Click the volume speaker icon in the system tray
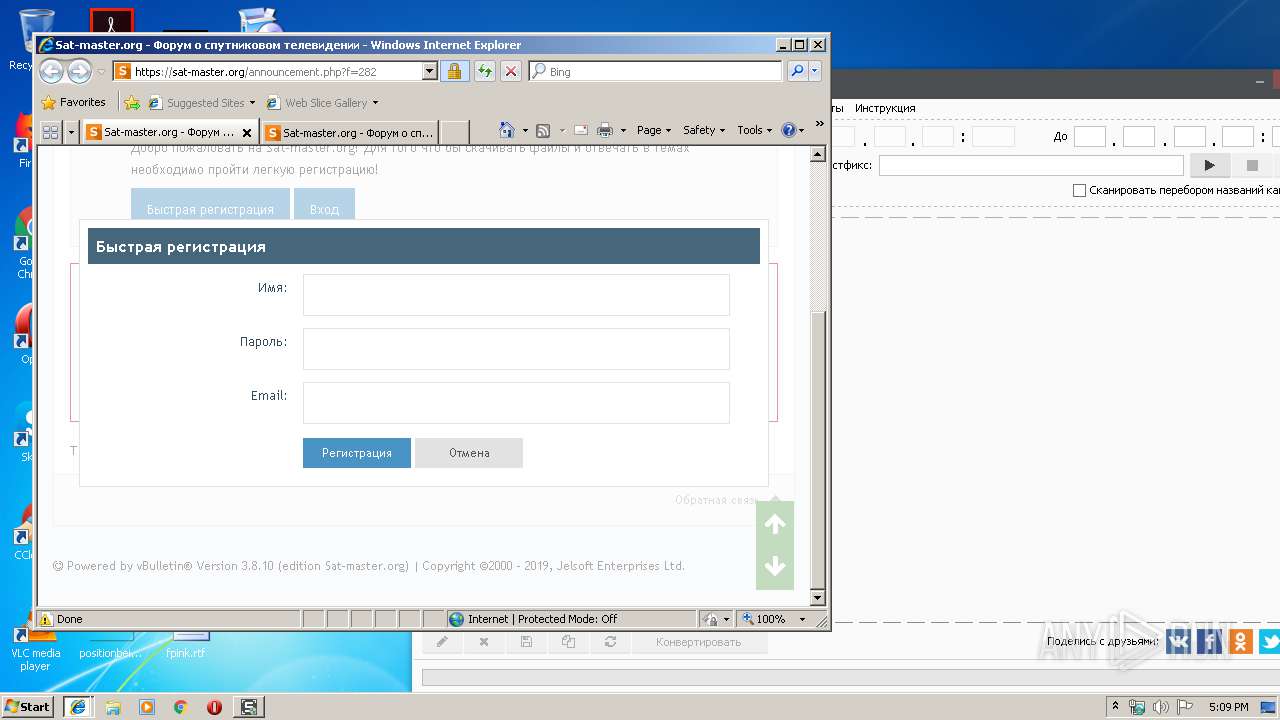 (x=1162, y=707)
